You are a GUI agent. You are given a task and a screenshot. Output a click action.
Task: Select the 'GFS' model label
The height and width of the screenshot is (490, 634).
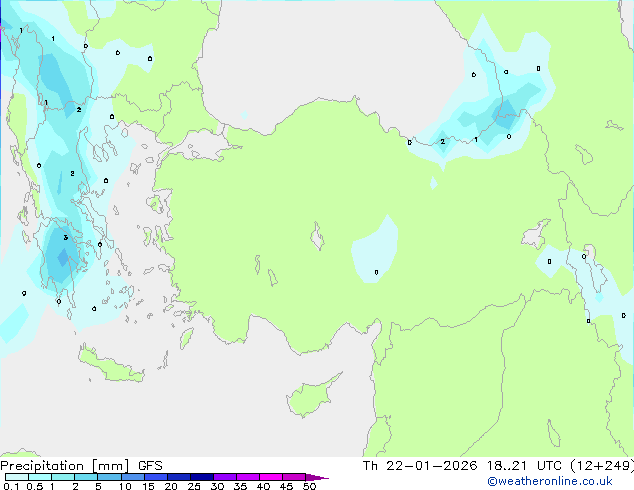[150, 466]
